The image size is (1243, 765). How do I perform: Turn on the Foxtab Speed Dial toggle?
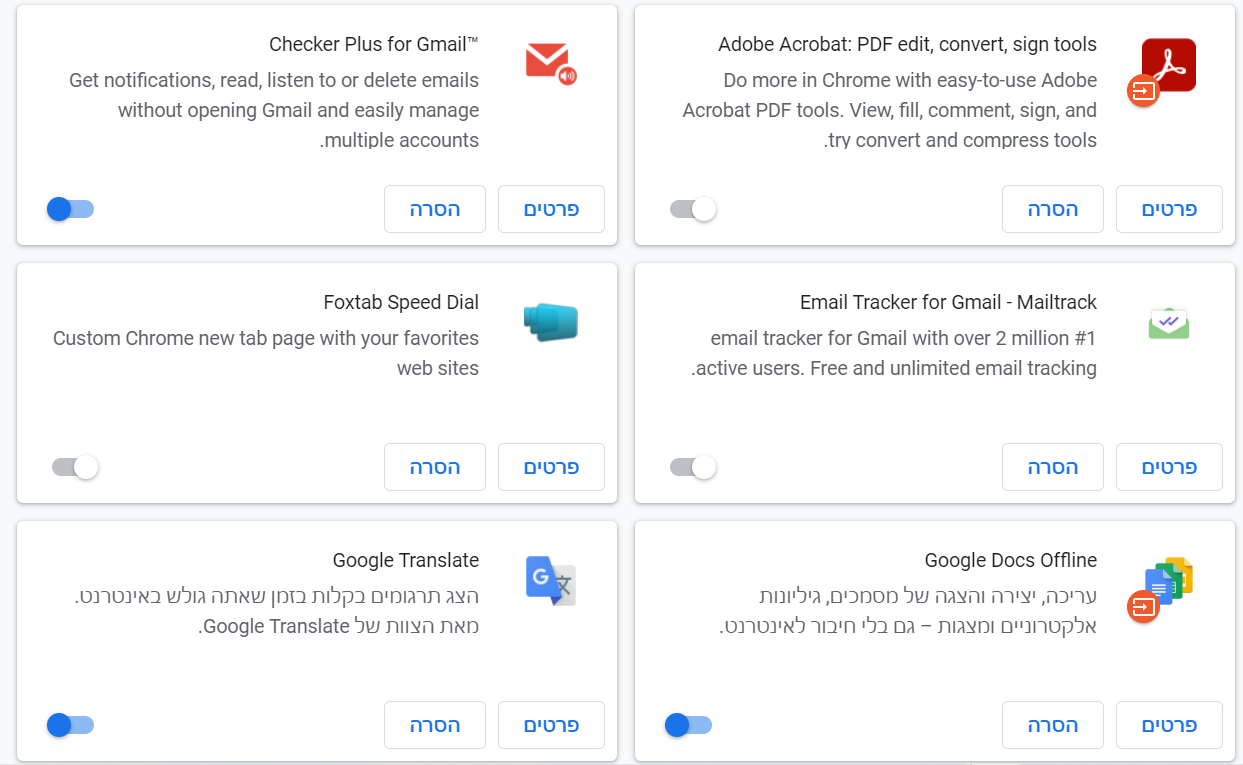coord(75,467)
